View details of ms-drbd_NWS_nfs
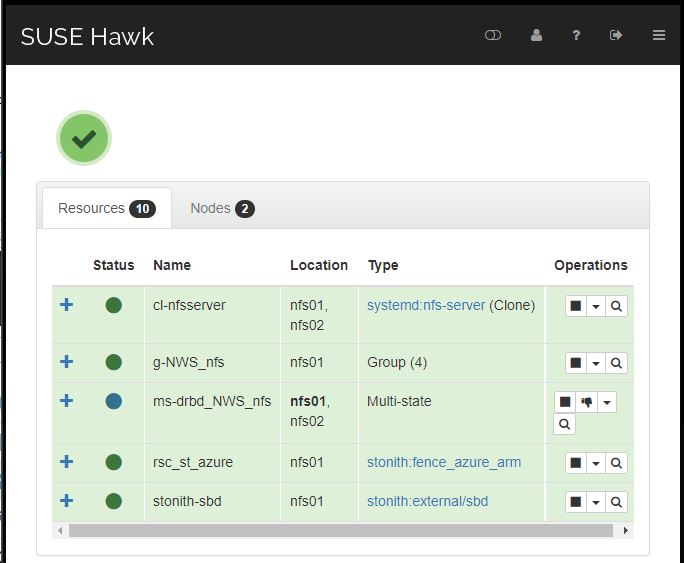Image resolution: width=684 pixels, height=563 pixels. (x=564, y=424)
